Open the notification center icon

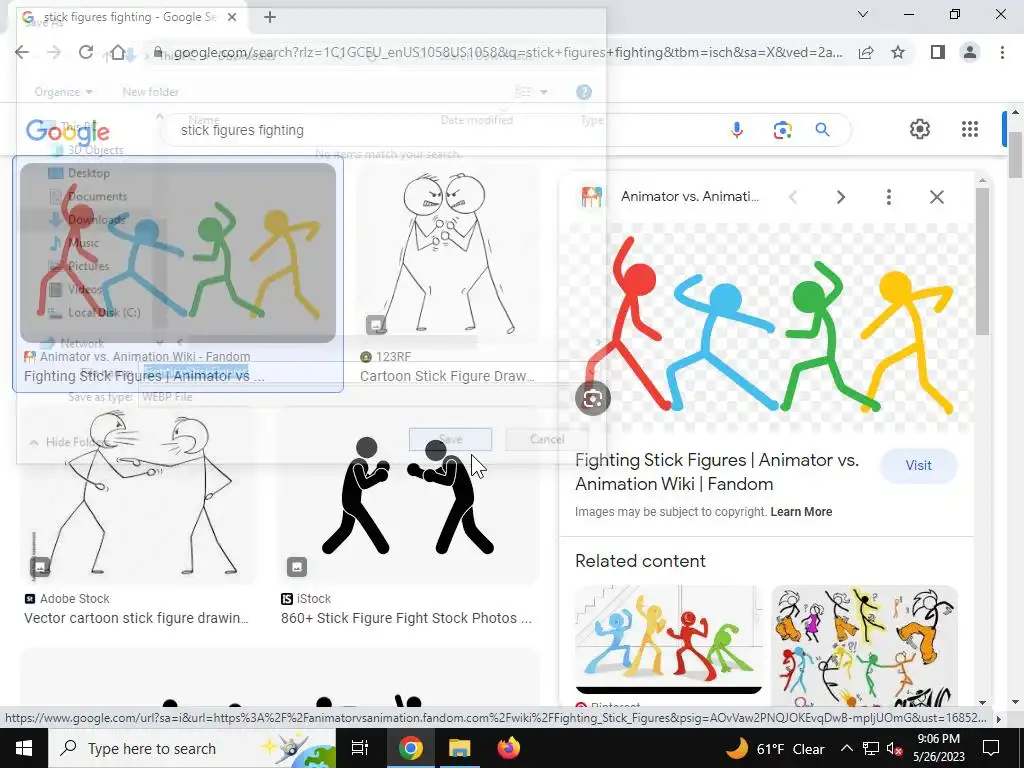coord(991,748)
